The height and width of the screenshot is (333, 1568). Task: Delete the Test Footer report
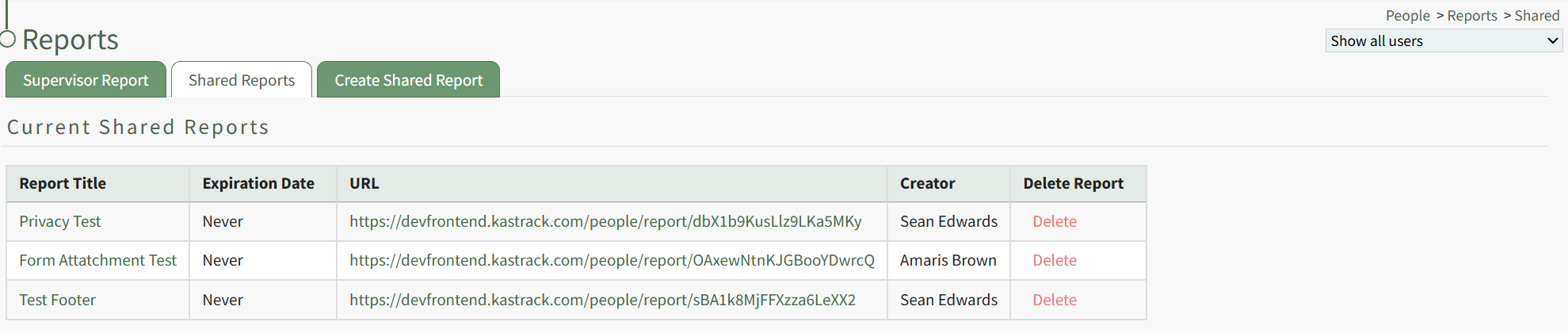[1054, 300]
